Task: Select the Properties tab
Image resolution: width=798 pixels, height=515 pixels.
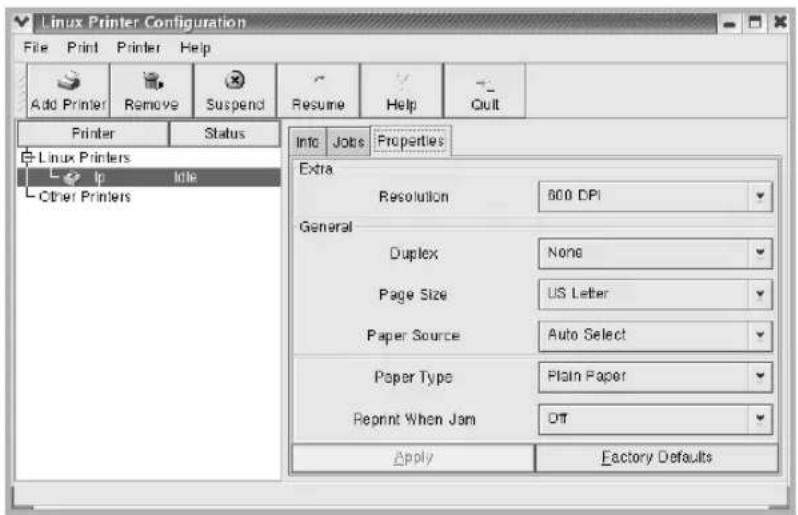Action: (411, 141)
